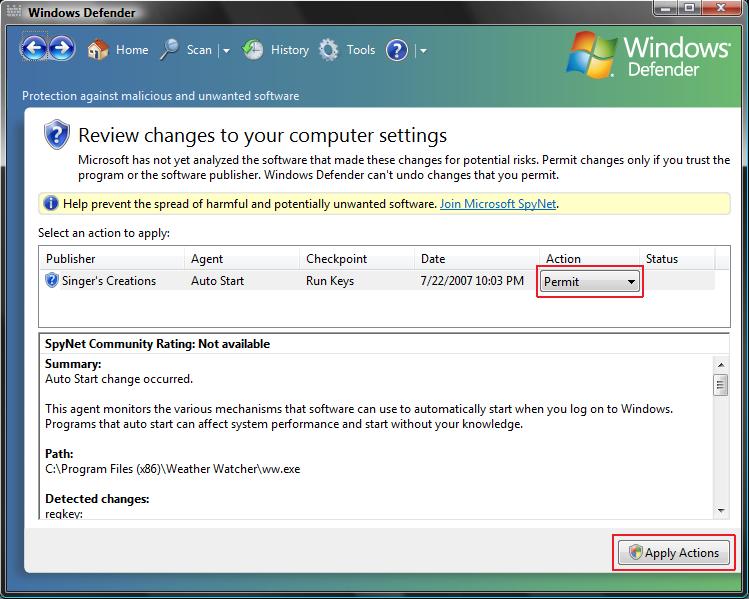Click the details pane scrollbar thumb

coord(721,385)
